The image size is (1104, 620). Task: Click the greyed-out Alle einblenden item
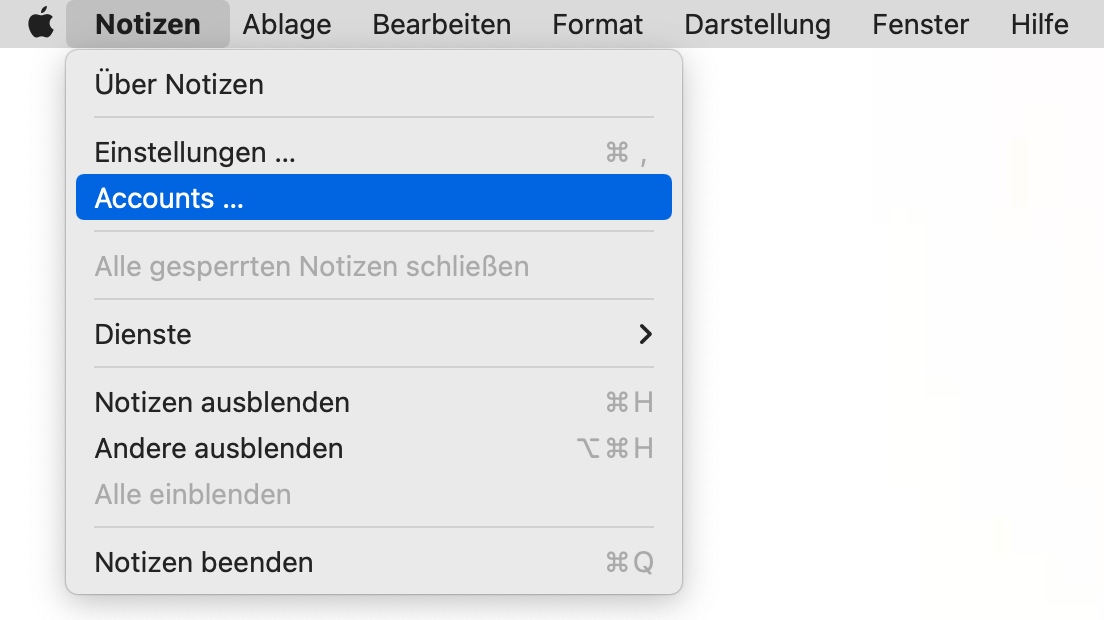click(193, 494)
